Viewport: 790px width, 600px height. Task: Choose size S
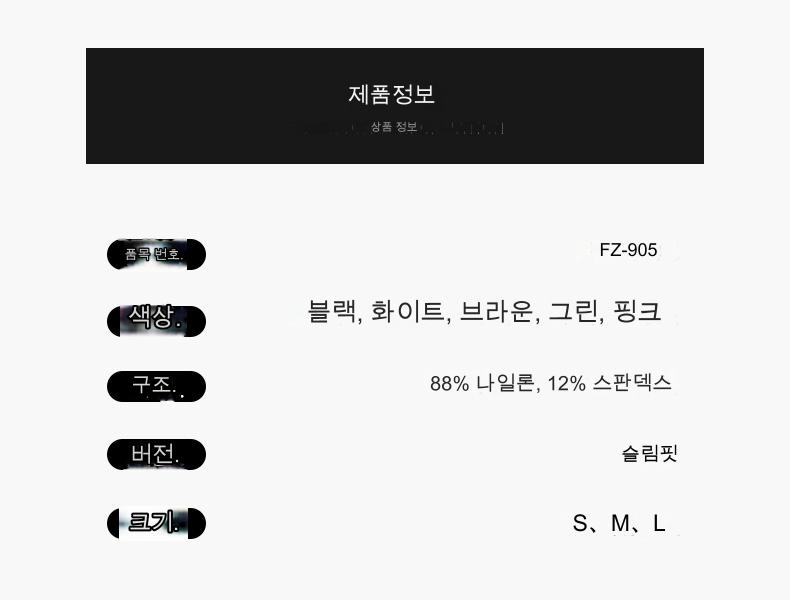(581, 523)
